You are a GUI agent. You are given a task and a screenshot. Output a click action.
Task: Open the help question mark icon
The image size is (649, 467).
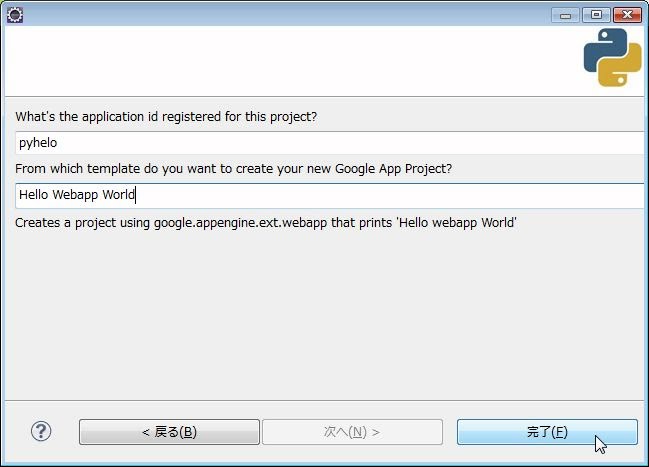[40, 431]
